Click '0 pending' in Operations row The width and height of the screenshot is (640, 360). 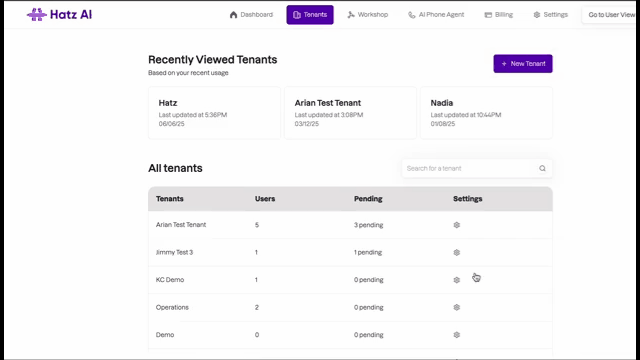[369, 307]
